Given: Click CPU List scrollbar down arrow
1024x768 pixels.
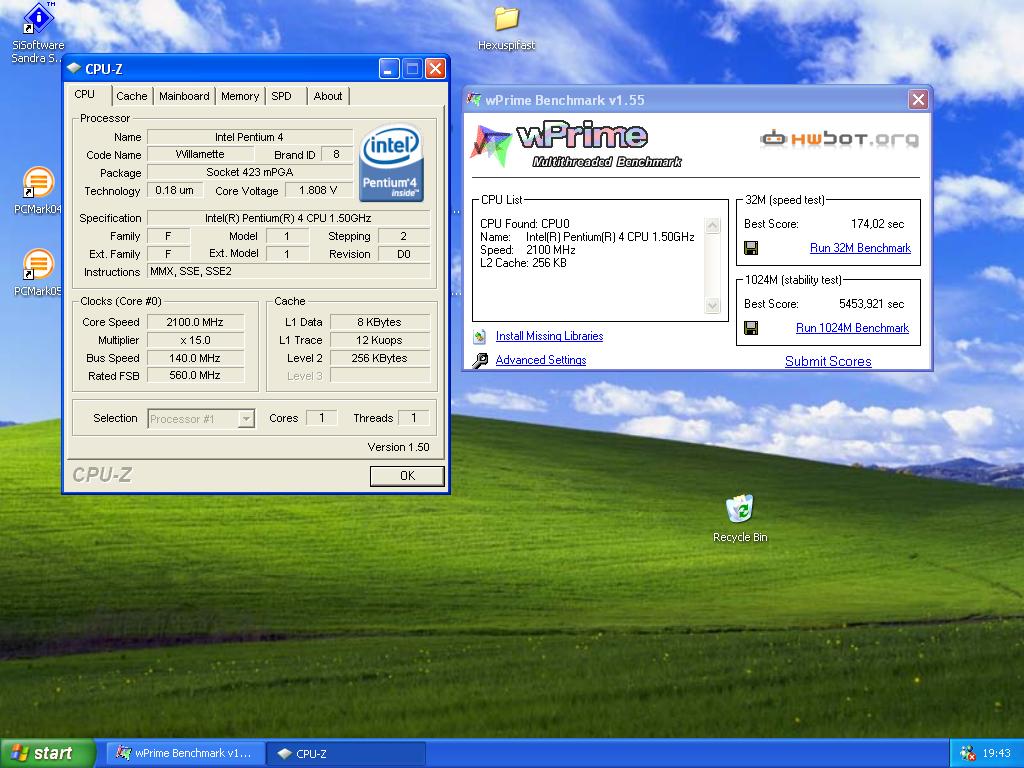Looking at the screenshot, I should [x=712, y=305].
